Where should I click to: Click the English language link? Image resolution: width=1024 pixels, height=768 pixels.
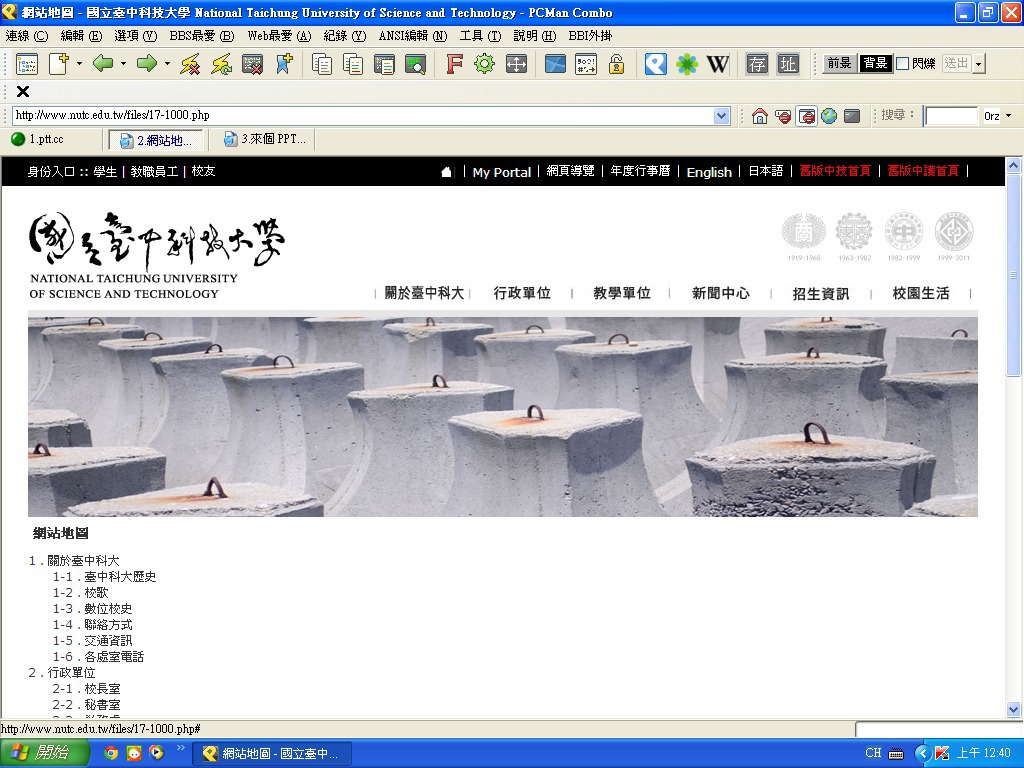(709, 172)
